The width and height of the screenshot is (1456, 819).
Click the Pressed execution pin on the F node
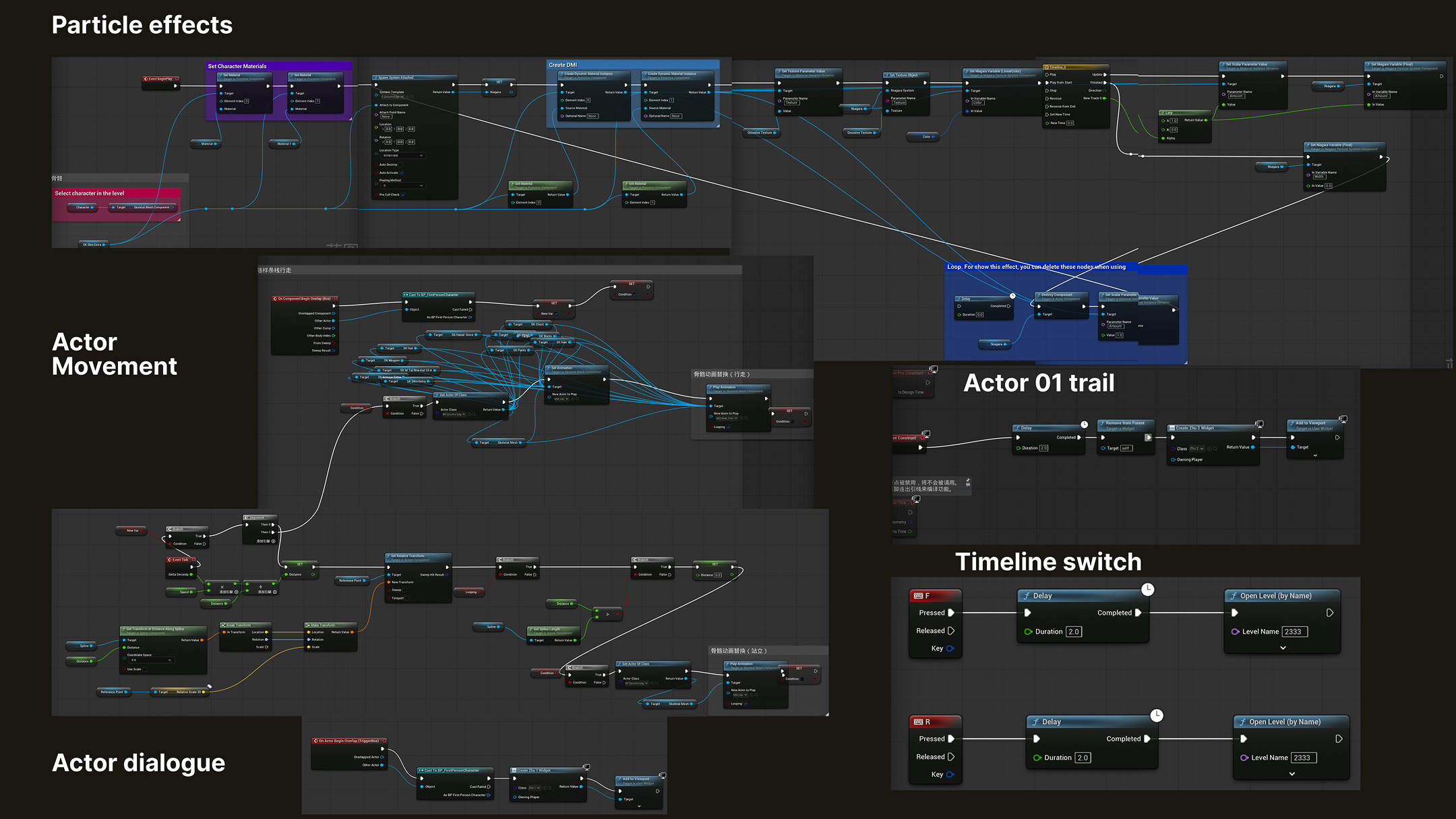[x=951, y=613]
